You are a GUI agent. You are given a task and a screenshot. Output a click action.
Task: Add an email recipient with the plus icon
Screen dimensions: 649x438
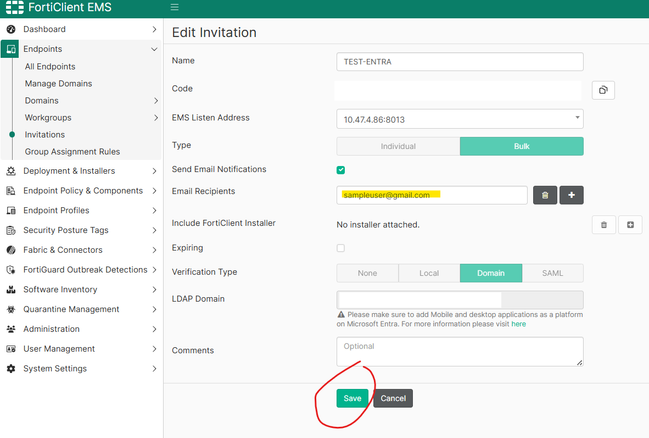click(x=572, y=195)
